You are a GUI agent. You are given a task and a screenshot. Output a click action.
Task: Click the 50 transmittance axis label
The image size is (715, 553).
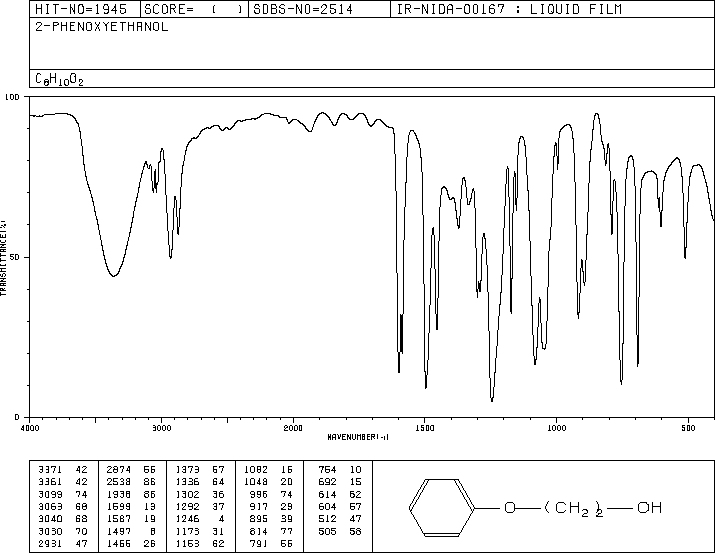coord(15,257)
